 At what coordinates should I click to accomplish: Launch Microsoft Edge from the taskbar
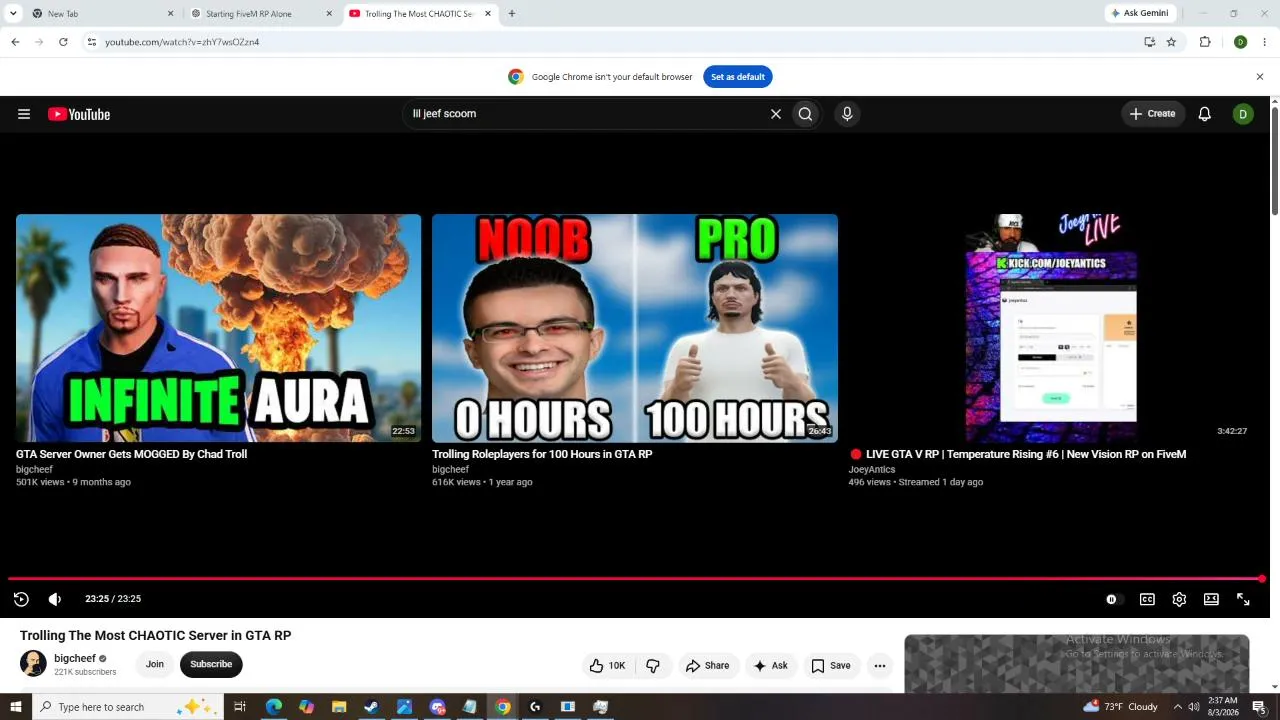click(274, 707)
